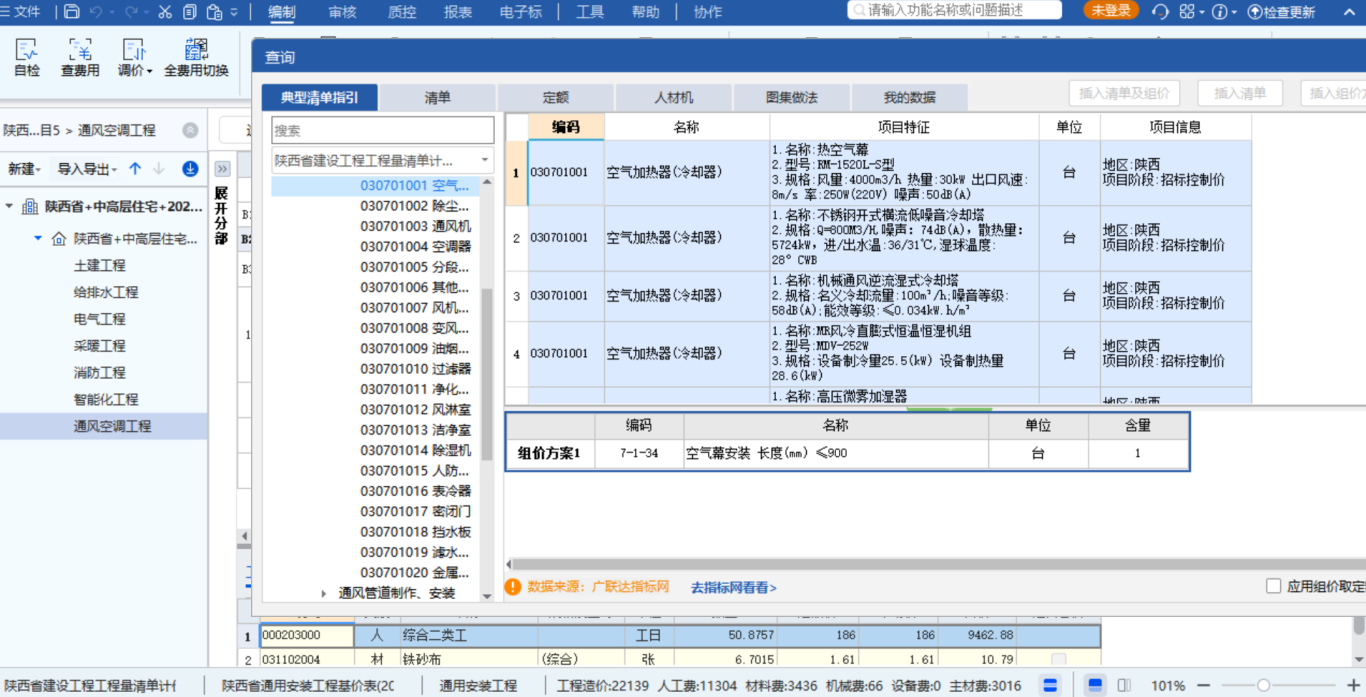Select 7-1-34 空气幕安装 pricing row
This screenshot has height=697, width=1366.
coord(847,453)
